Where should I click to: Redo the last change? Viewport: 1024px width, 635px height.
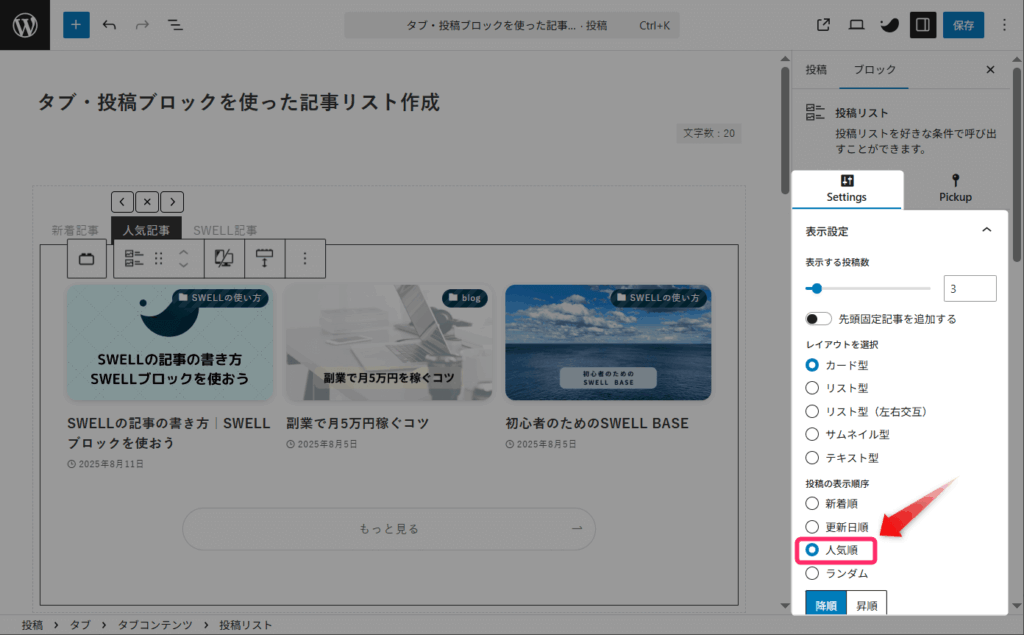(x=142, y=25)
